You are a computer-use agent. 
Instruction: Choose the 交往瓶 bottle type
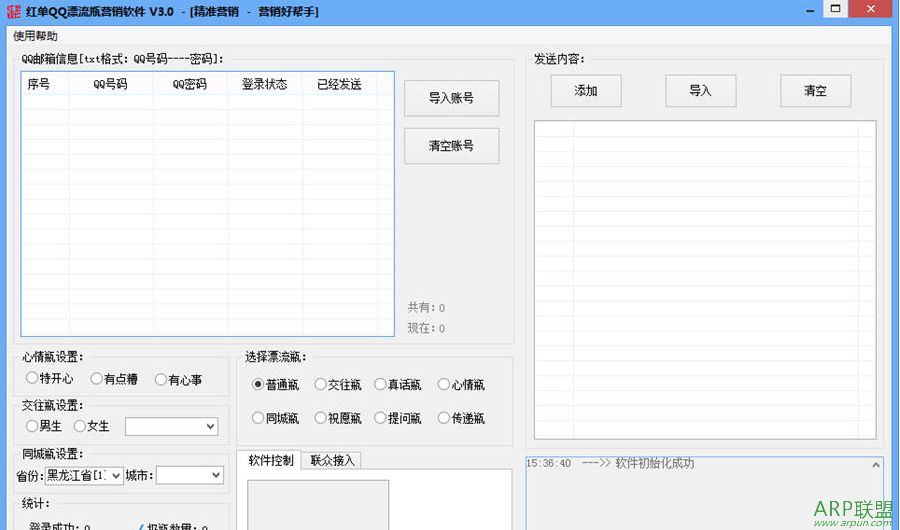320,385
